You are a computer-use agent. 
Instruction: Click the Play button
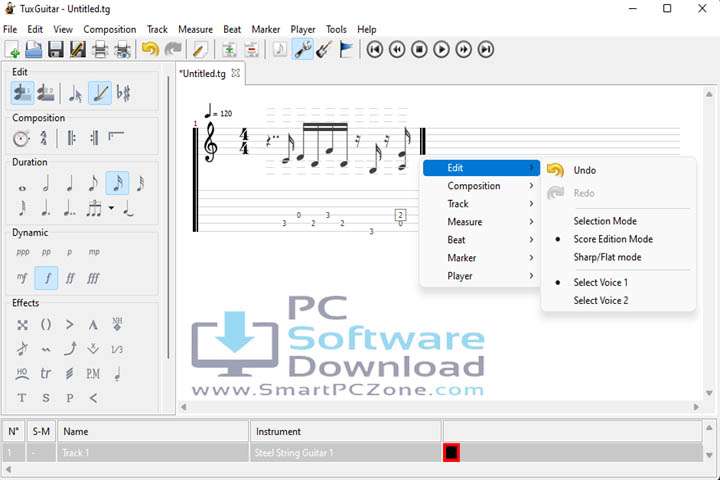point(441,49)
